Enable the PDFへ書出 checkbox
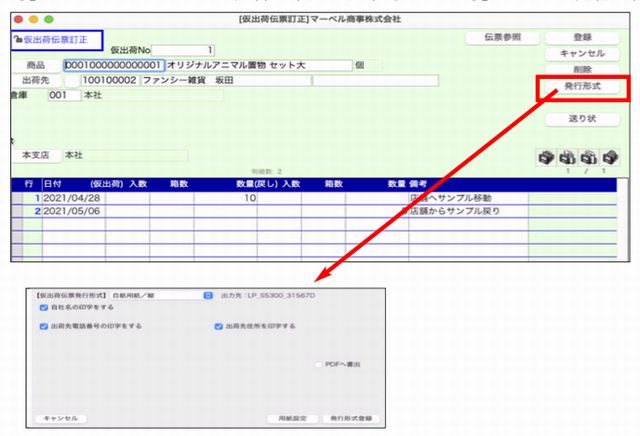The height and width of the screenshot is (436, 640). [319, 365]
